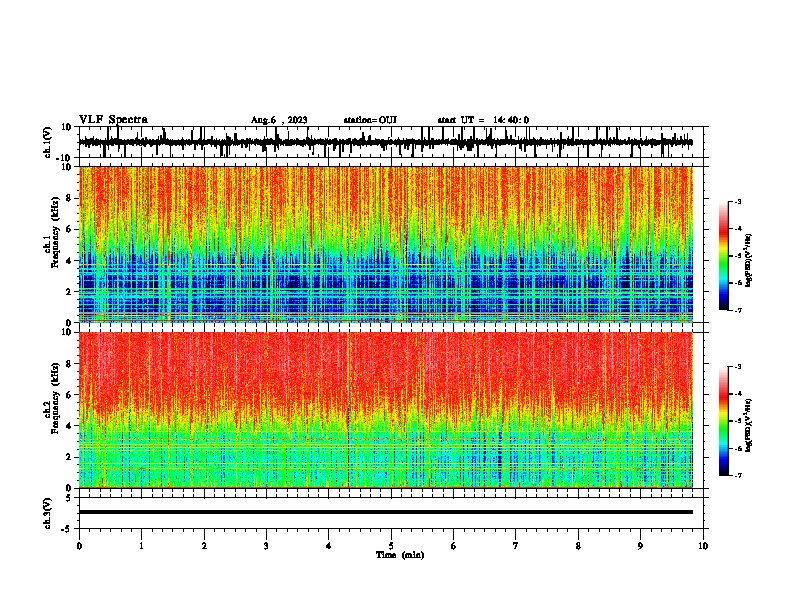Click the start UT 14:40:0 label
This screenshot has height=612, width=792.
pos(483,120)
